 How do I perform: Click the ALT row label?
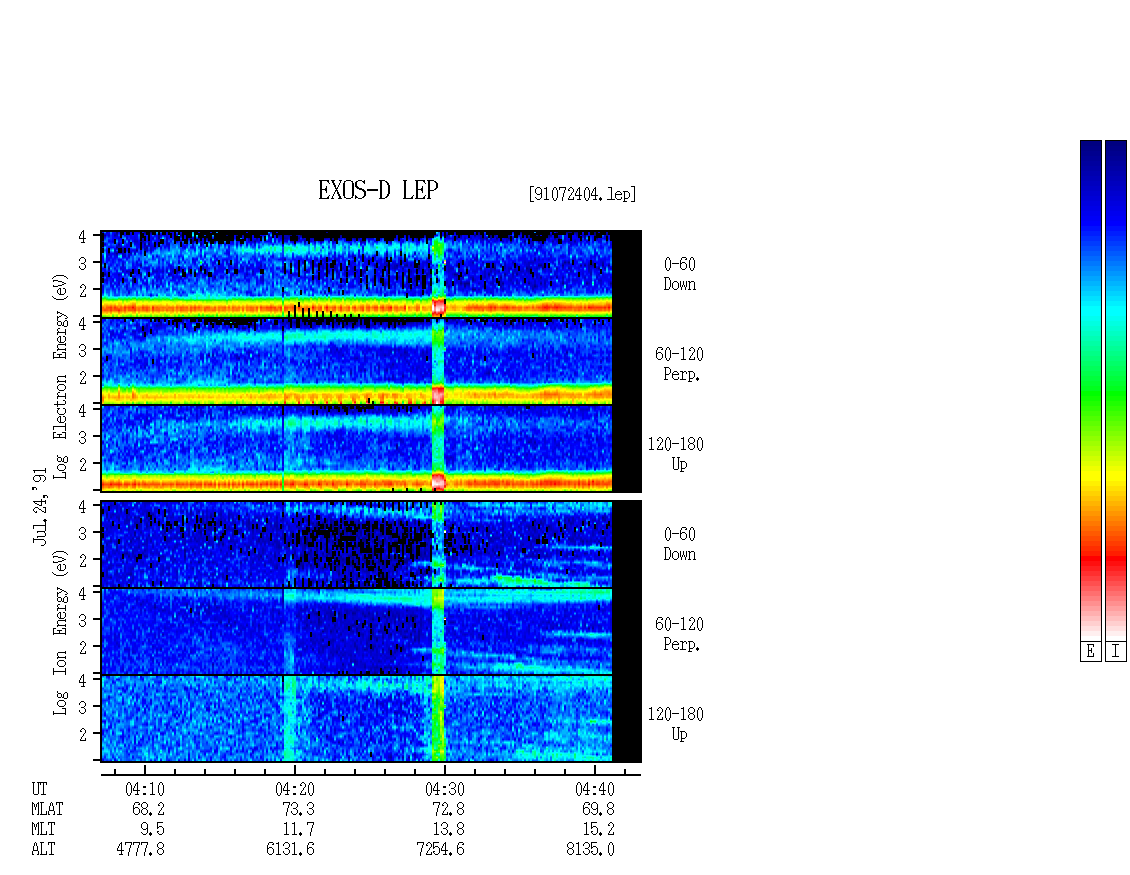tap(43, 850)
